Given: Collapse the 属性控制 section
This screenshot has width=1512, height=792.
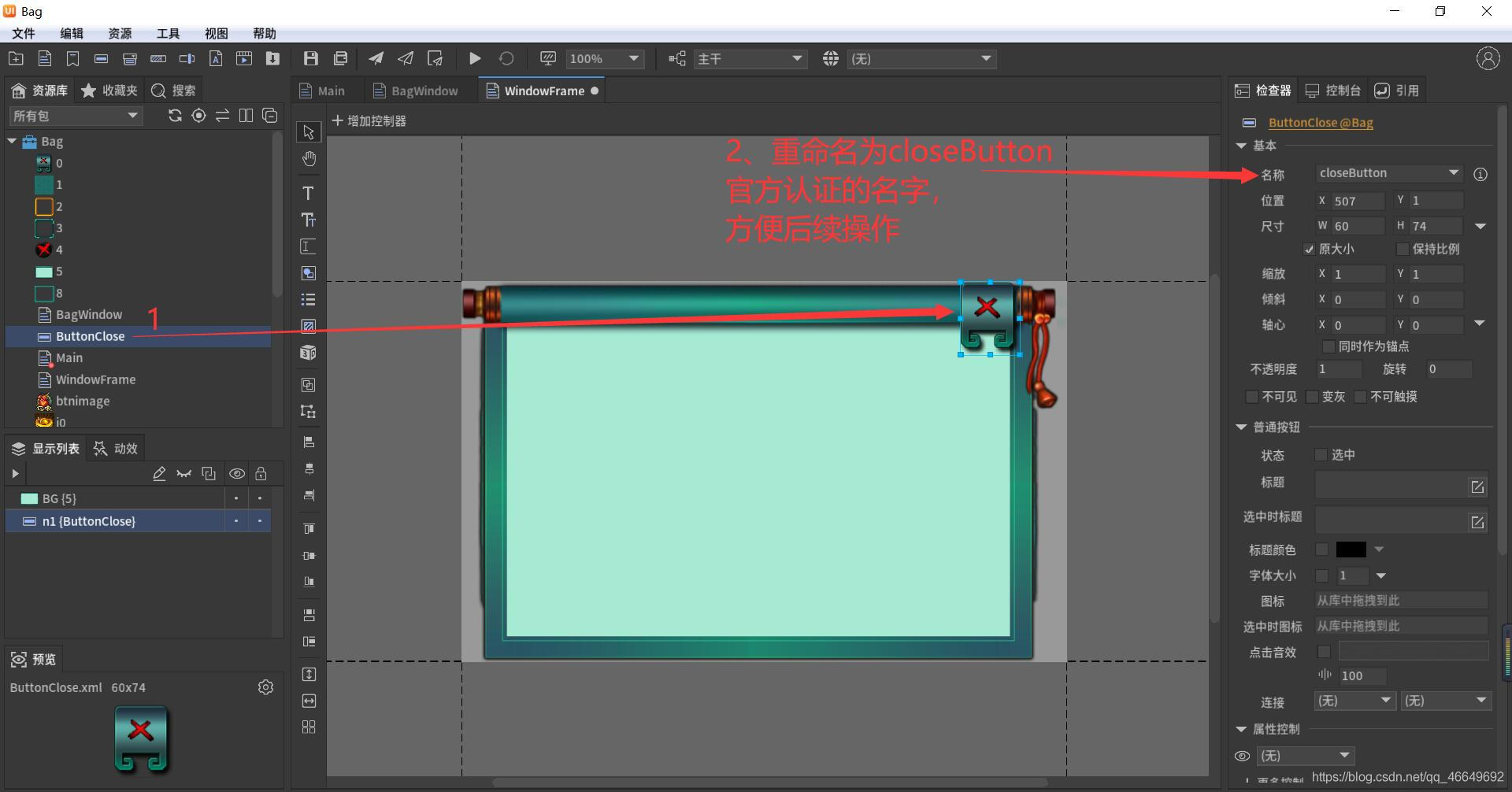Looking at the screenshot, I should (x=1241, y=729).
